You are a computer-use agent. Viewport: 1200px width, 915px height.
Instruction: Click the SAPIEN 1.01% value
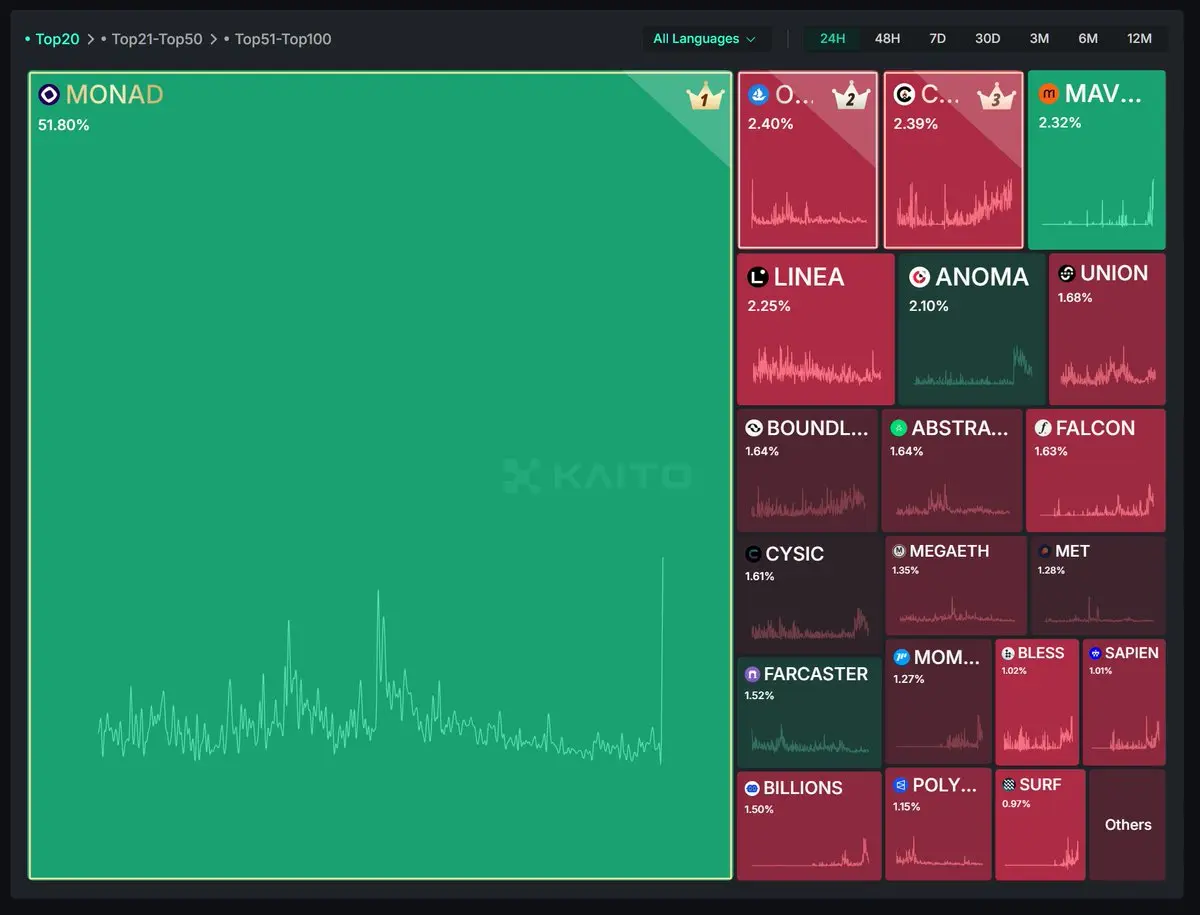[x=1101, y=671]
